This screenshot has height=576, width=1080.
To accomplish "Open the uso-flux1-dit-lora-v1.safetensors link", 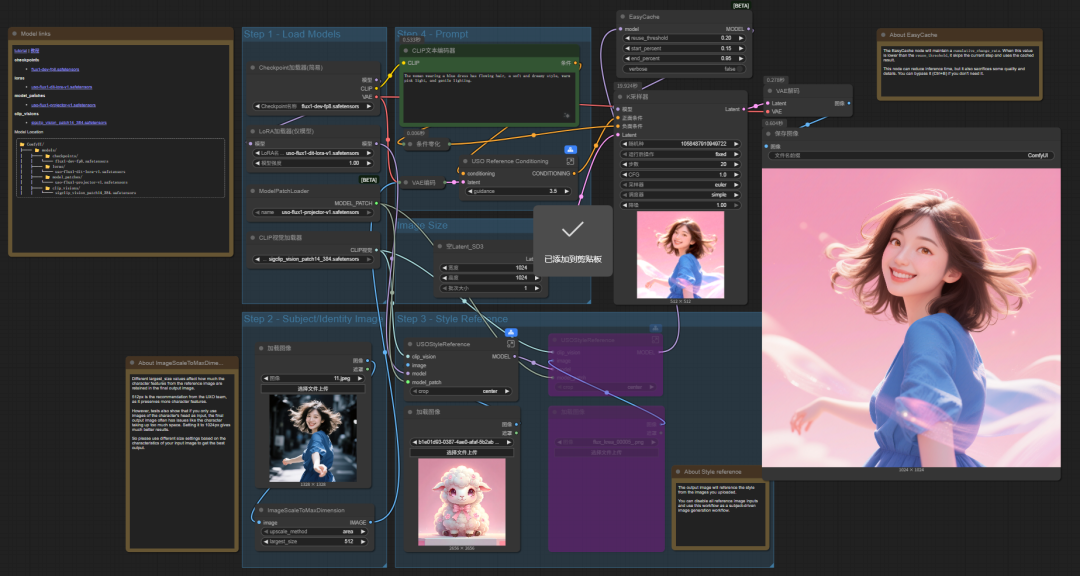I will [x=61, y=87].
